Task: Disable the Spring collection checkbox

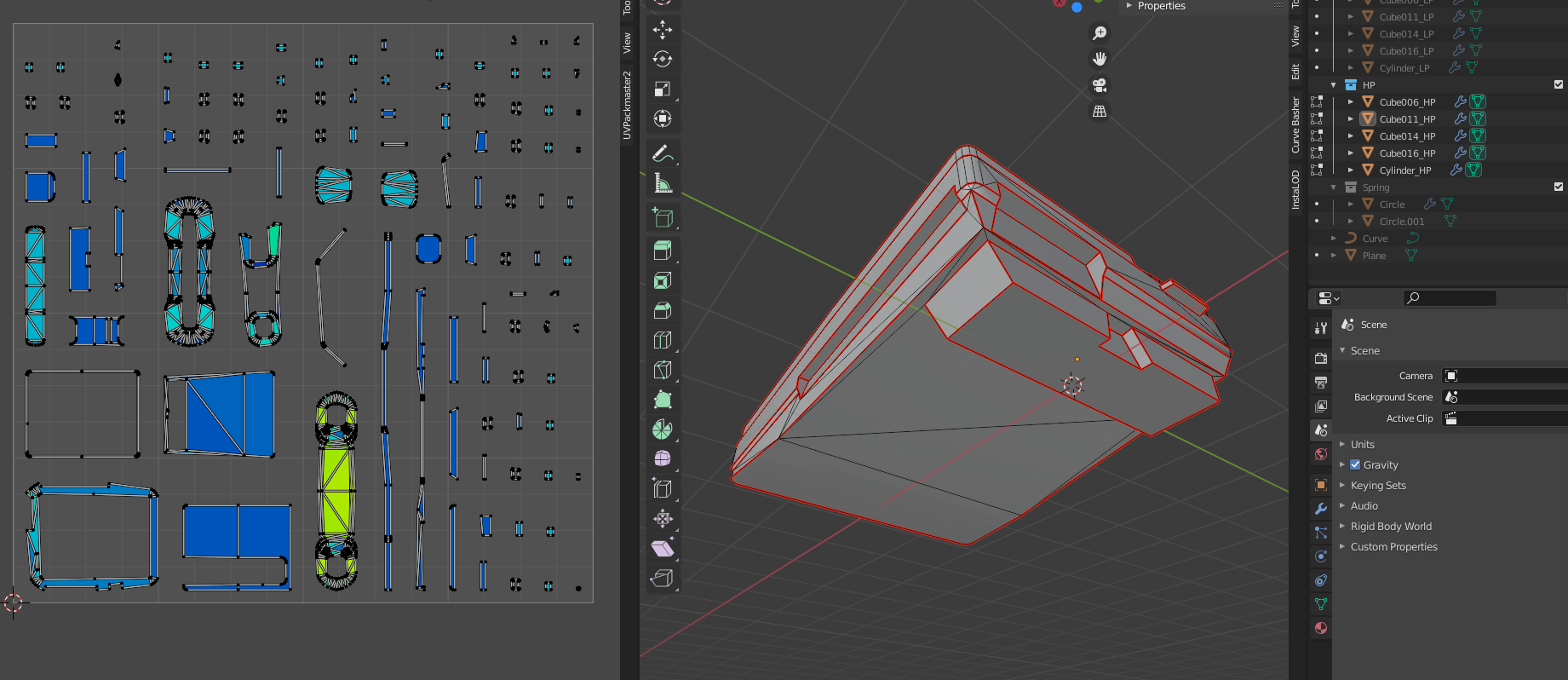Action: coord(1558,187)
